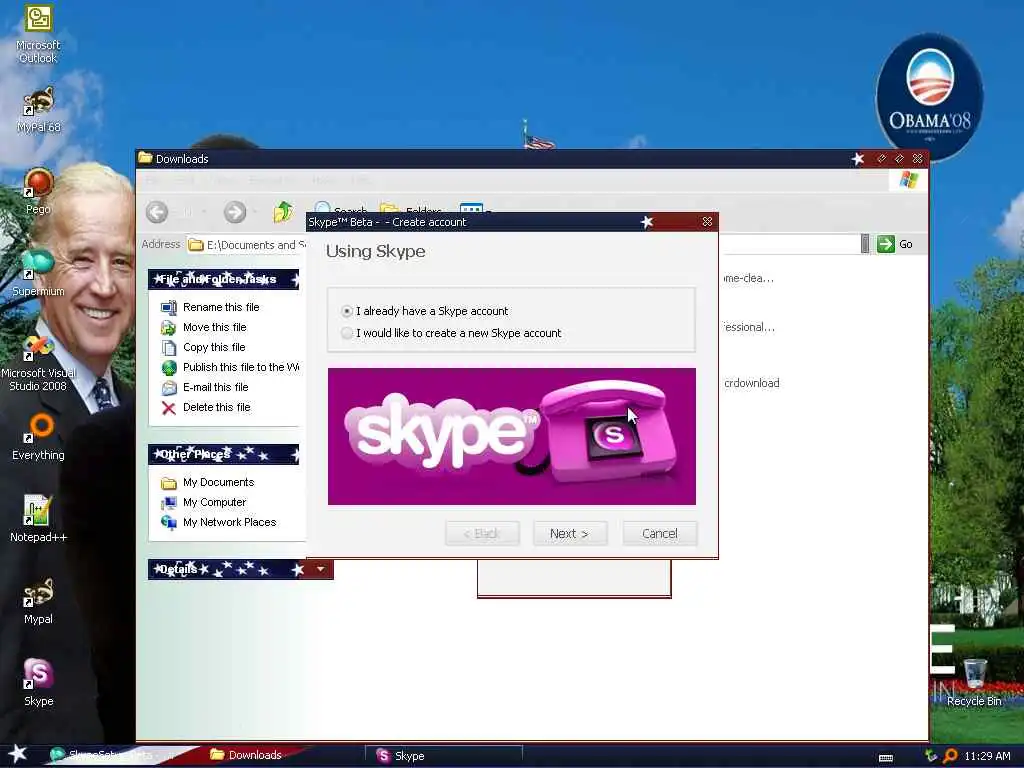Switch to the SkypeSetupBeta taskbar item
The image size is (1024, 768).
(x=111, y=756)
